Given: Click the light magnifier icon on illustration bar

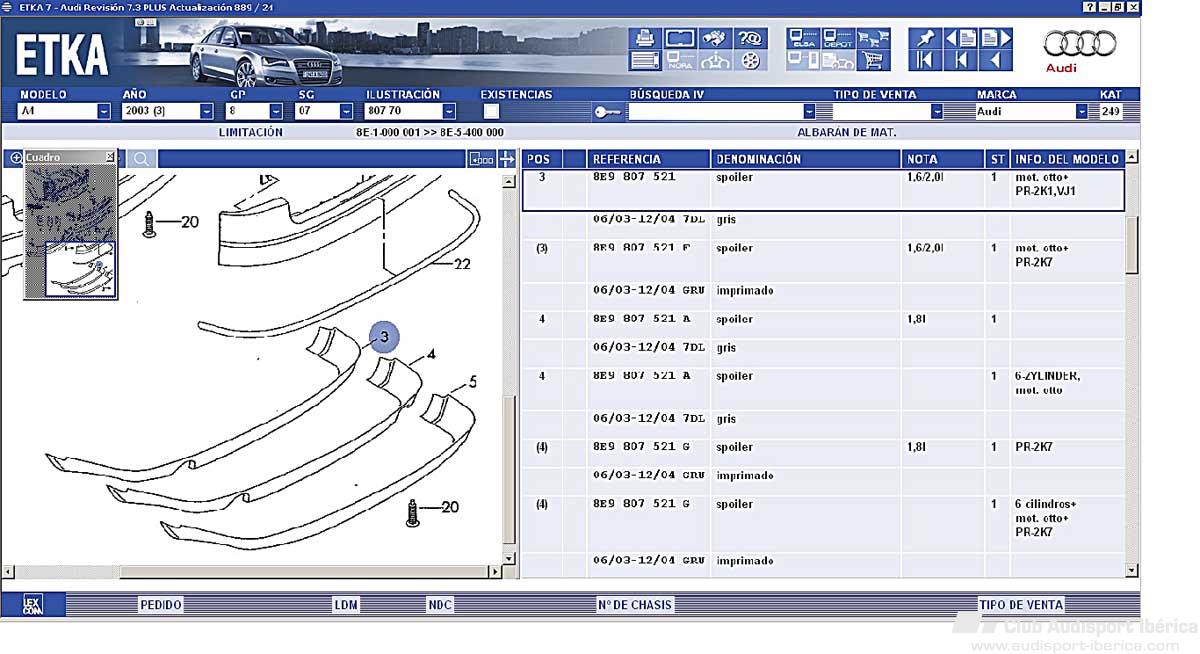Looking at the screenshot, I should pos(142,159).
